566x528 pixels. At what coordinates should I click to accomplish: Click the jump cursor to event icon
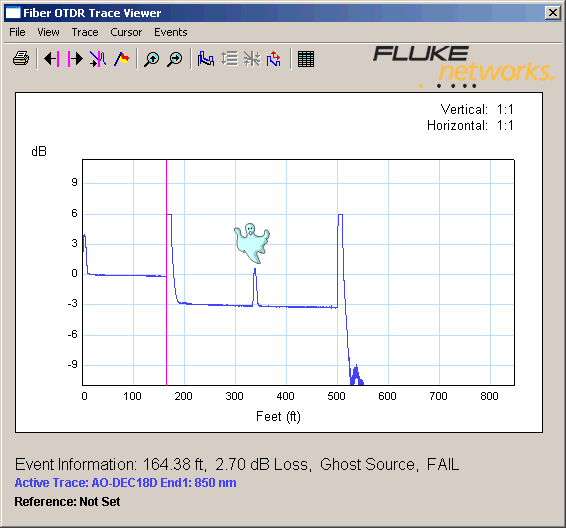(x=98, y=58)
